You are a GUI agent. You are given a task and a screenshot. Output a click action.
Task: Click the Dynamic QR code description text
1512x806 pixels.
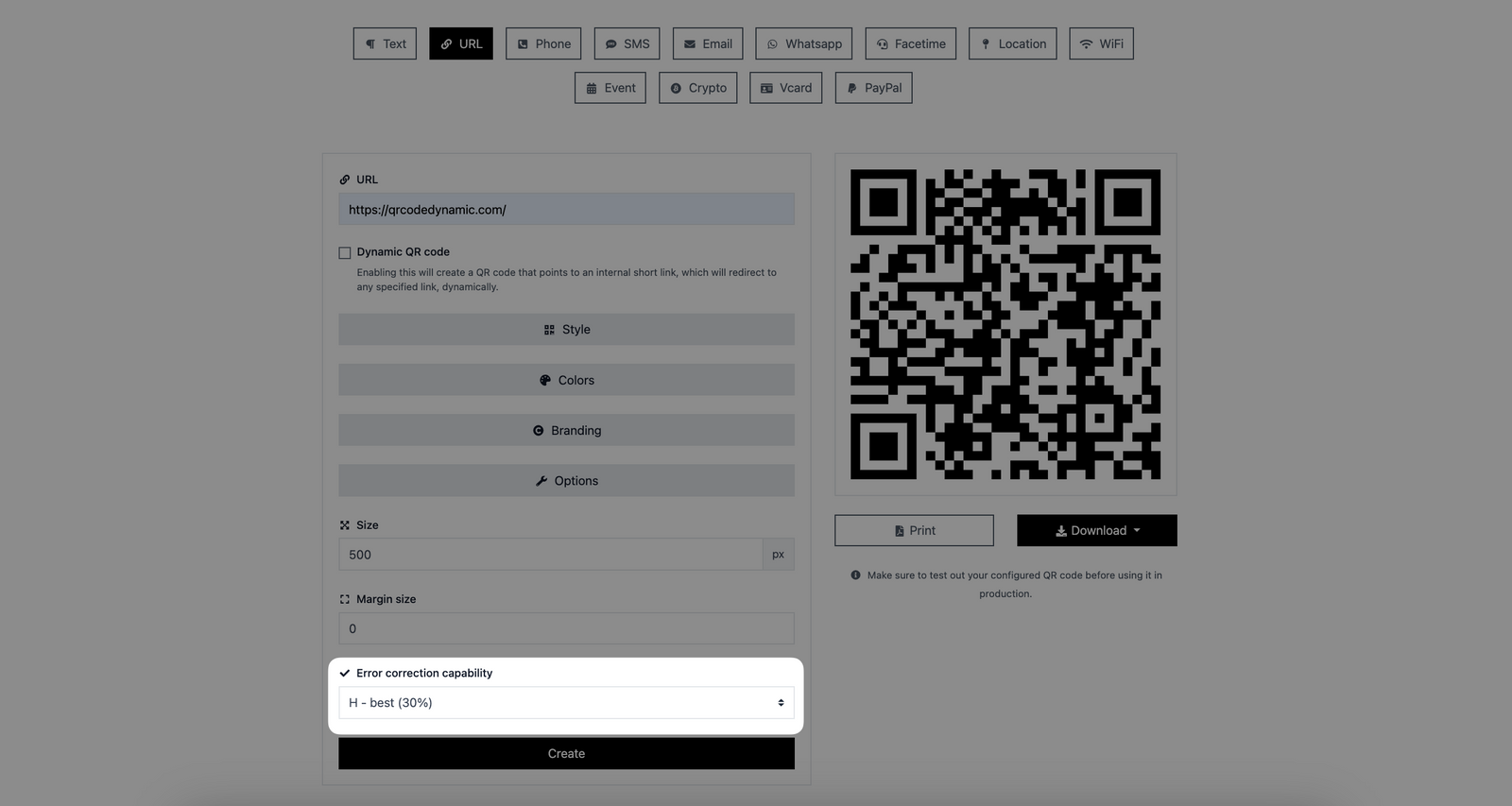click(566, 280)
